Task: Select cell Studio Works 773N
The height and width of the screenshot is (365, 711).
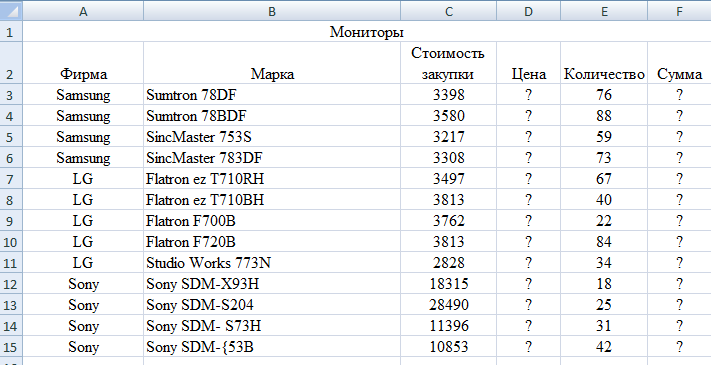Action: pyautogui.click(x=272, y=263)
